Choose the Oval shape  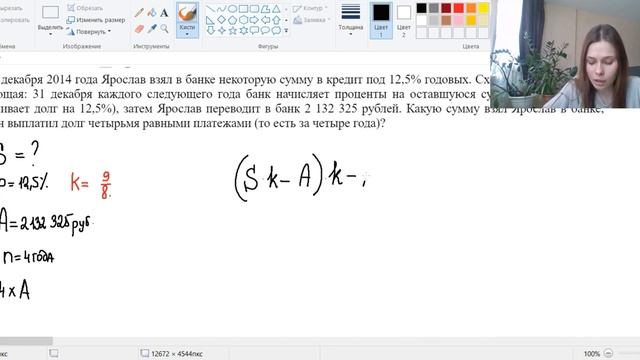(232, 9)
